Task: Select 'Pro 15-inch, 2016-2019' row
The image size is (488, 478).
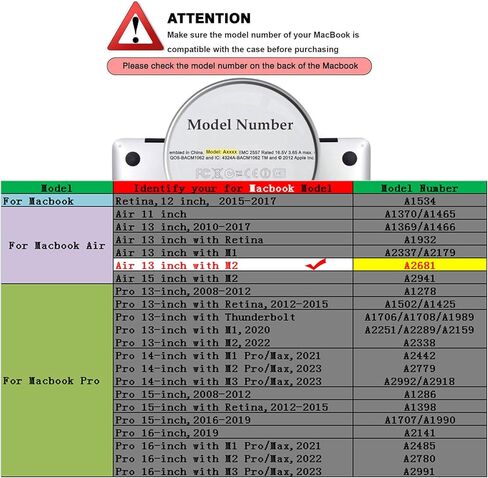Action: pos(233,420)
